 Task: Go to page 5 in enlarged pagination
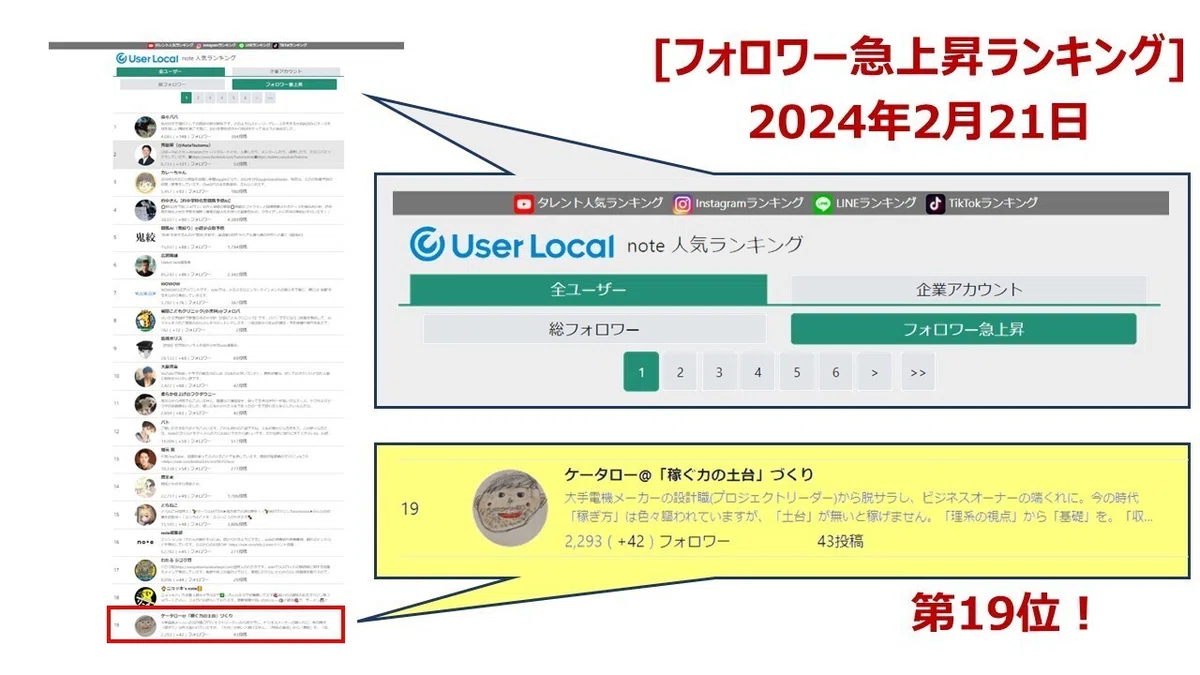click(797, 372)
